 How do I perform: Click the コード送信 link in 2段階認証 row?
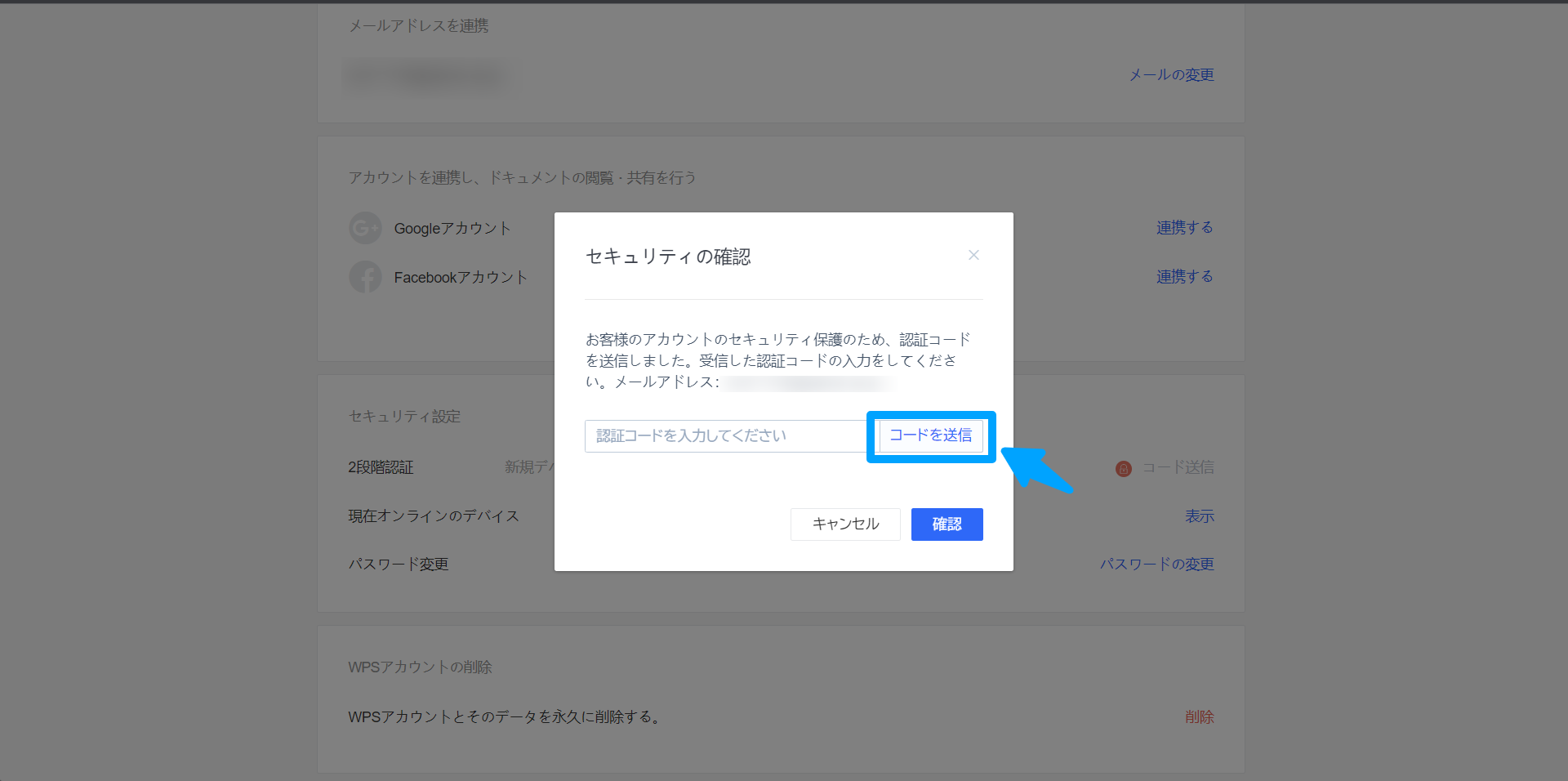1178,467
